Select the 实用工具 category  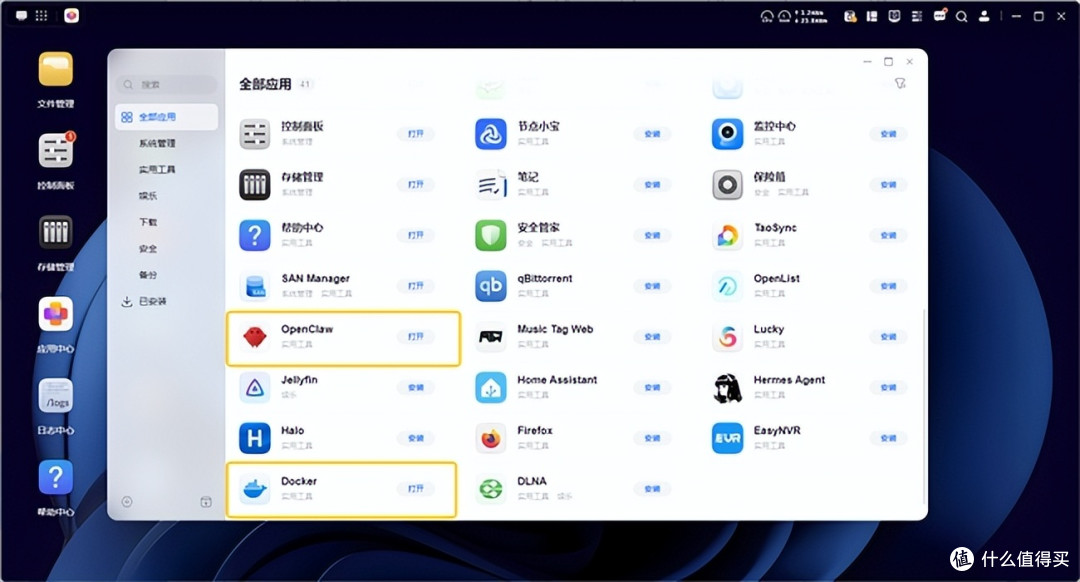click(x=157, y=169)
